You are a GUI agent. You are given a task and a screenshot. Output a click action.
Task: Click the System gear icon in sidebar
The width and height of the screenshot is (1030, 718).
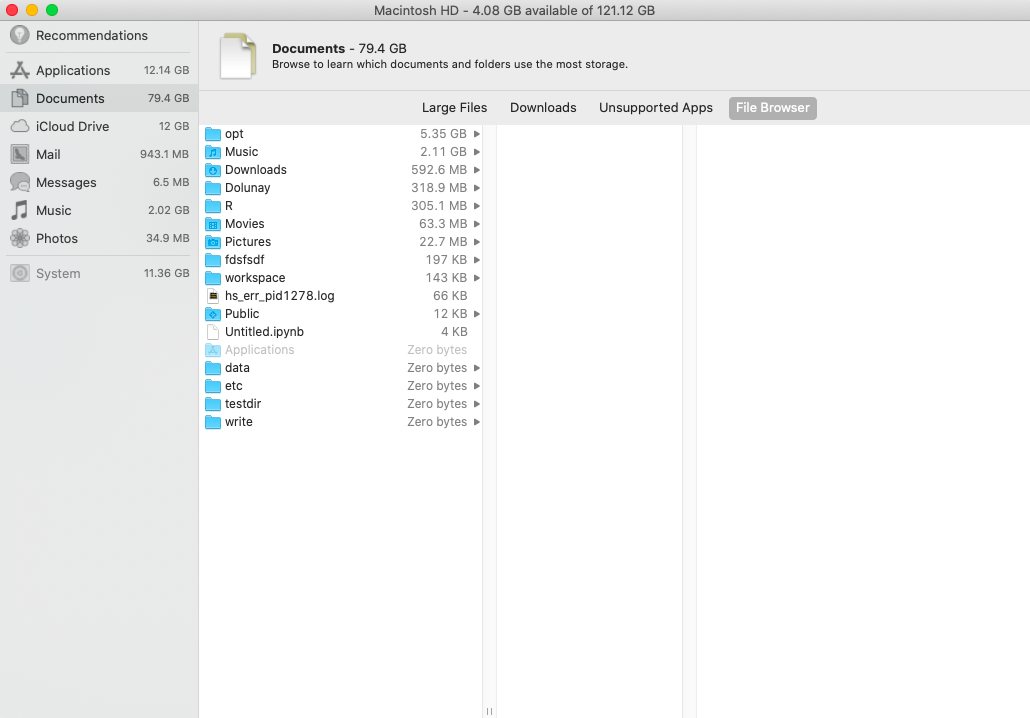click(x=20, y=273)
